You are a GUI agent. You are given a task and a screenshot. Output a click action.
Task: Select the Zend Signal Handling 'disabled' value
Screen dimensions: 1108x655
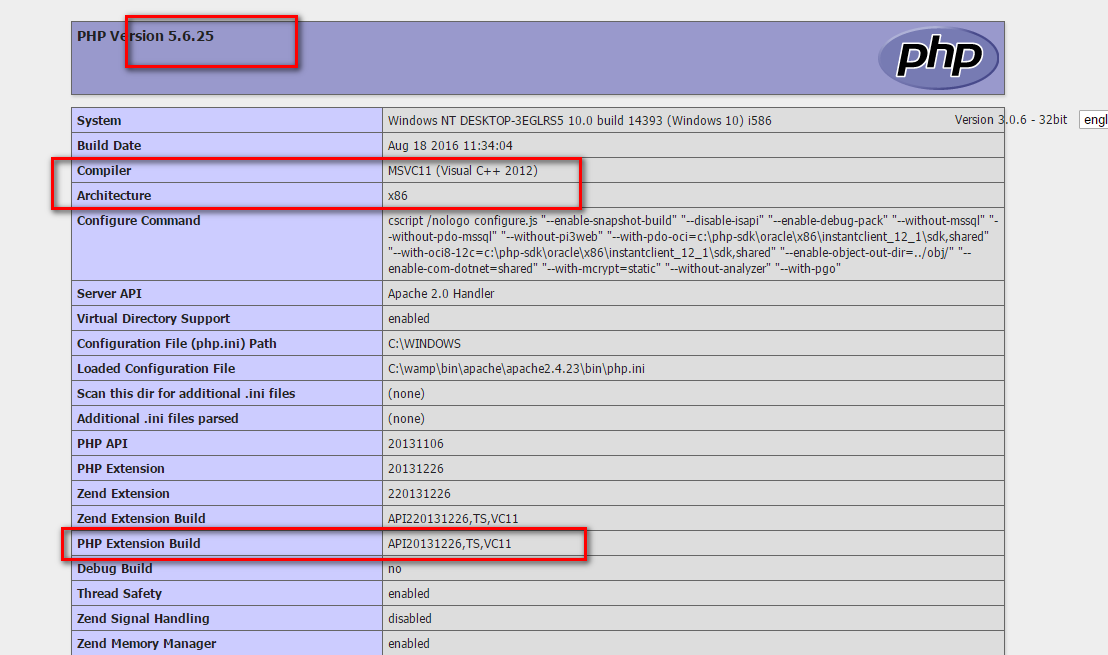point(410,618)
